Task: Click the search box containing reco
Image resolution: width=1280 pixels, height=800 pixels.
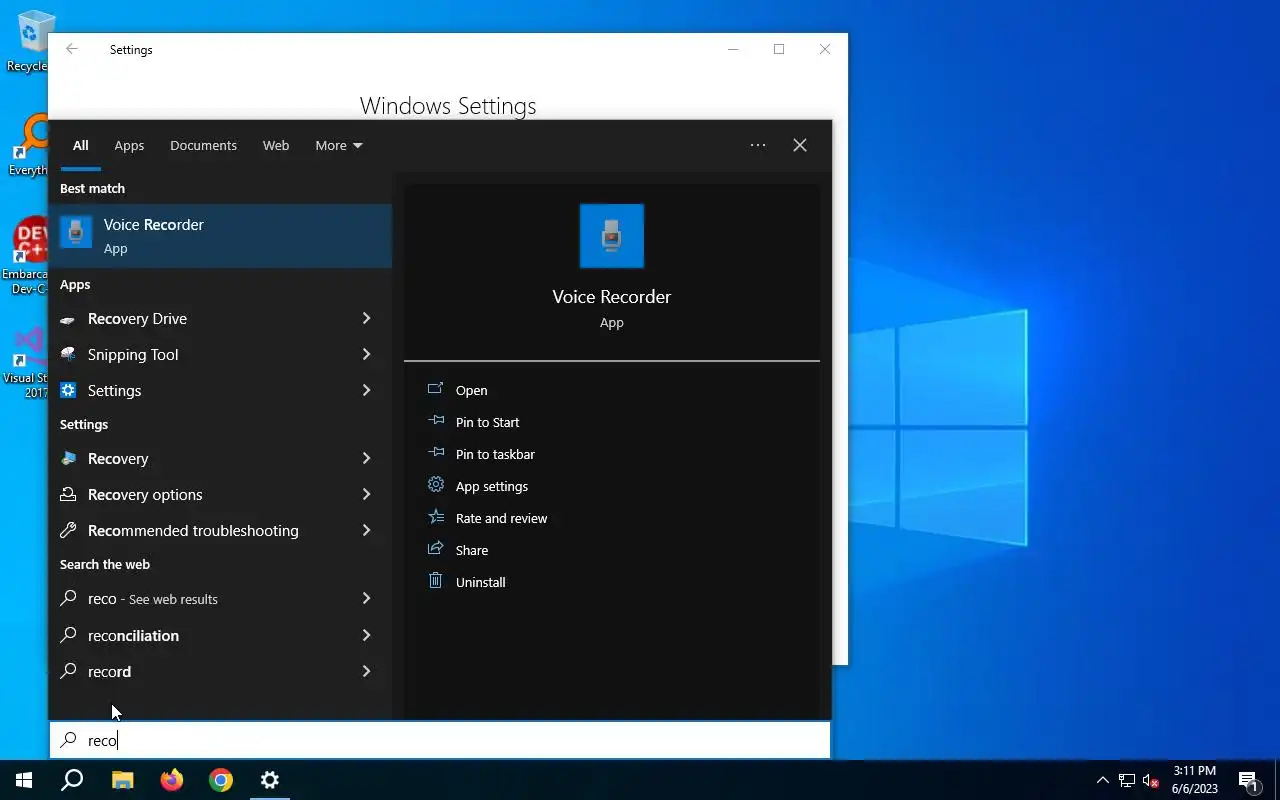Action: pyautogui.click(x=440, y=740)
